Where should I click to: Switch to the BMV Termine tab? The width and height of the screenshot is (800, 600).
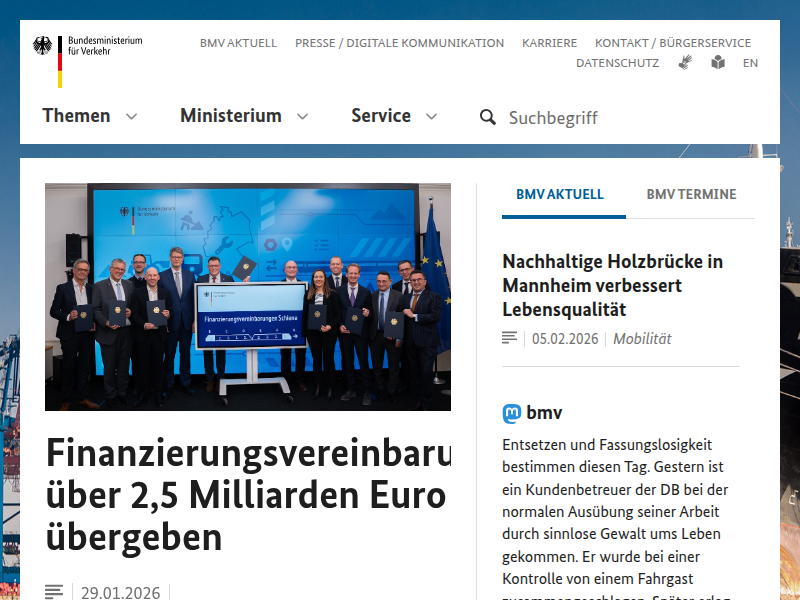tap(691, 194)
